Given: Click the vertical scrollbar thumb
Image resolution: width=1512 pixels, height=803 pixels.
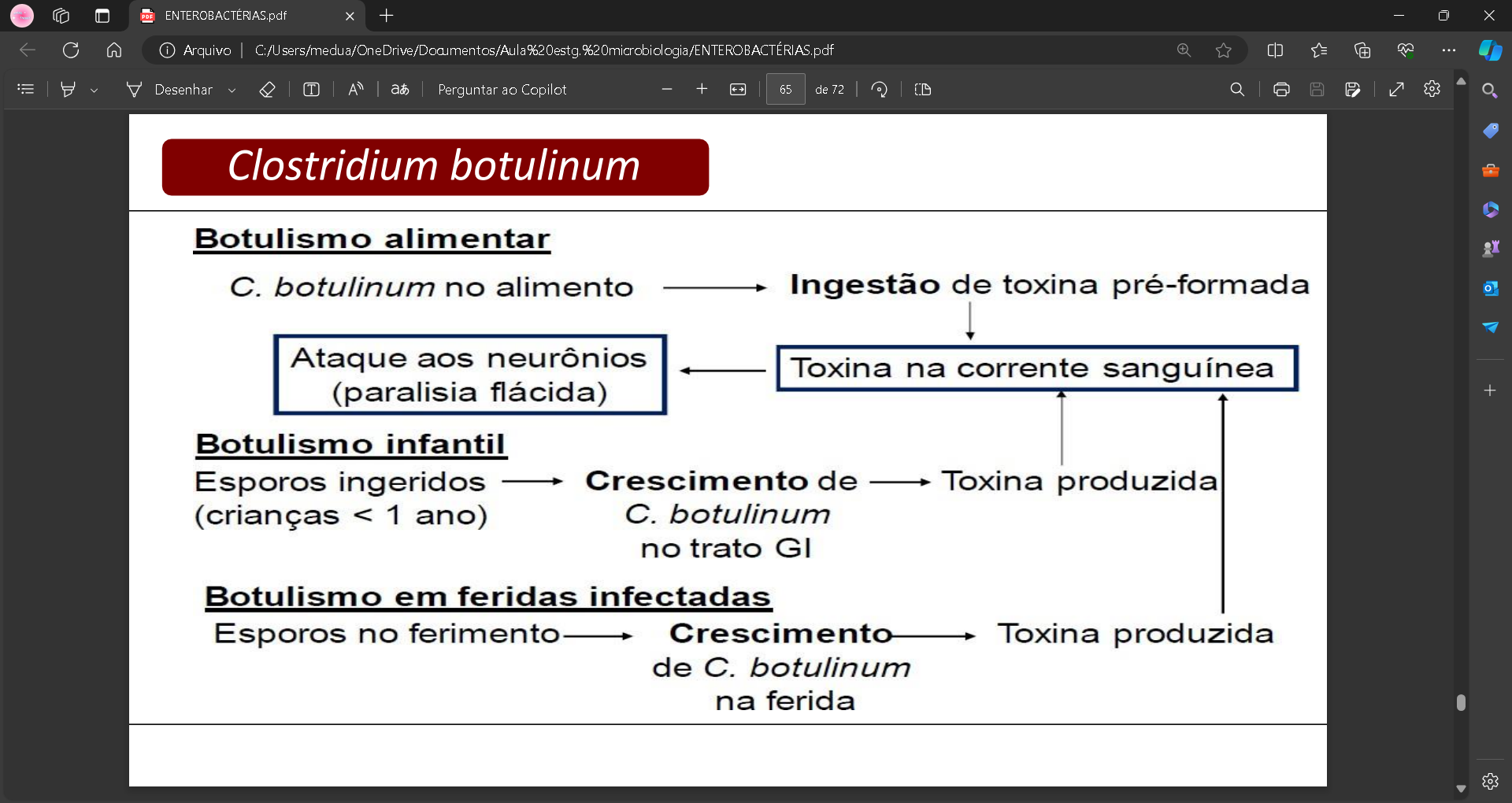Looking at the screenshot, I should coord(1461,702).
